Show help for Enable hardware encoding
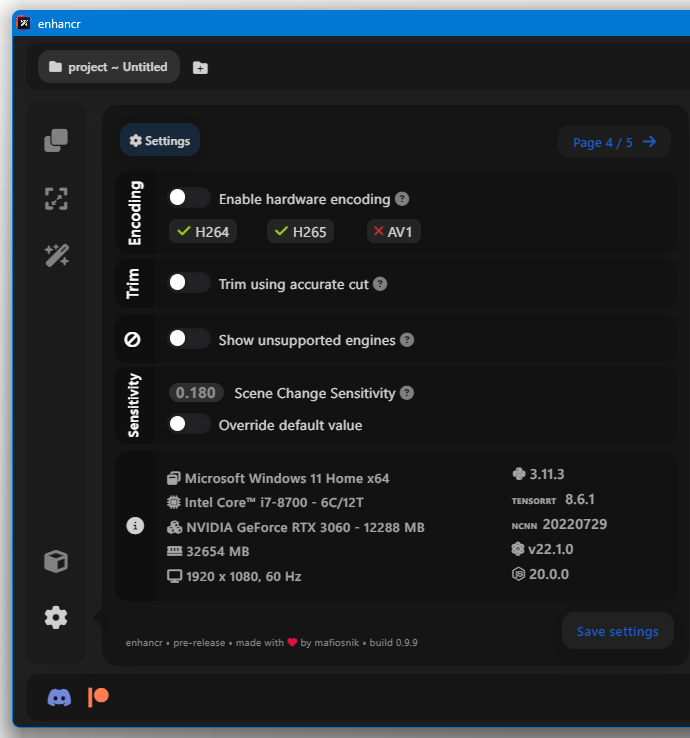690x738 pixels. pyautogui.click(x=402, y=199)
